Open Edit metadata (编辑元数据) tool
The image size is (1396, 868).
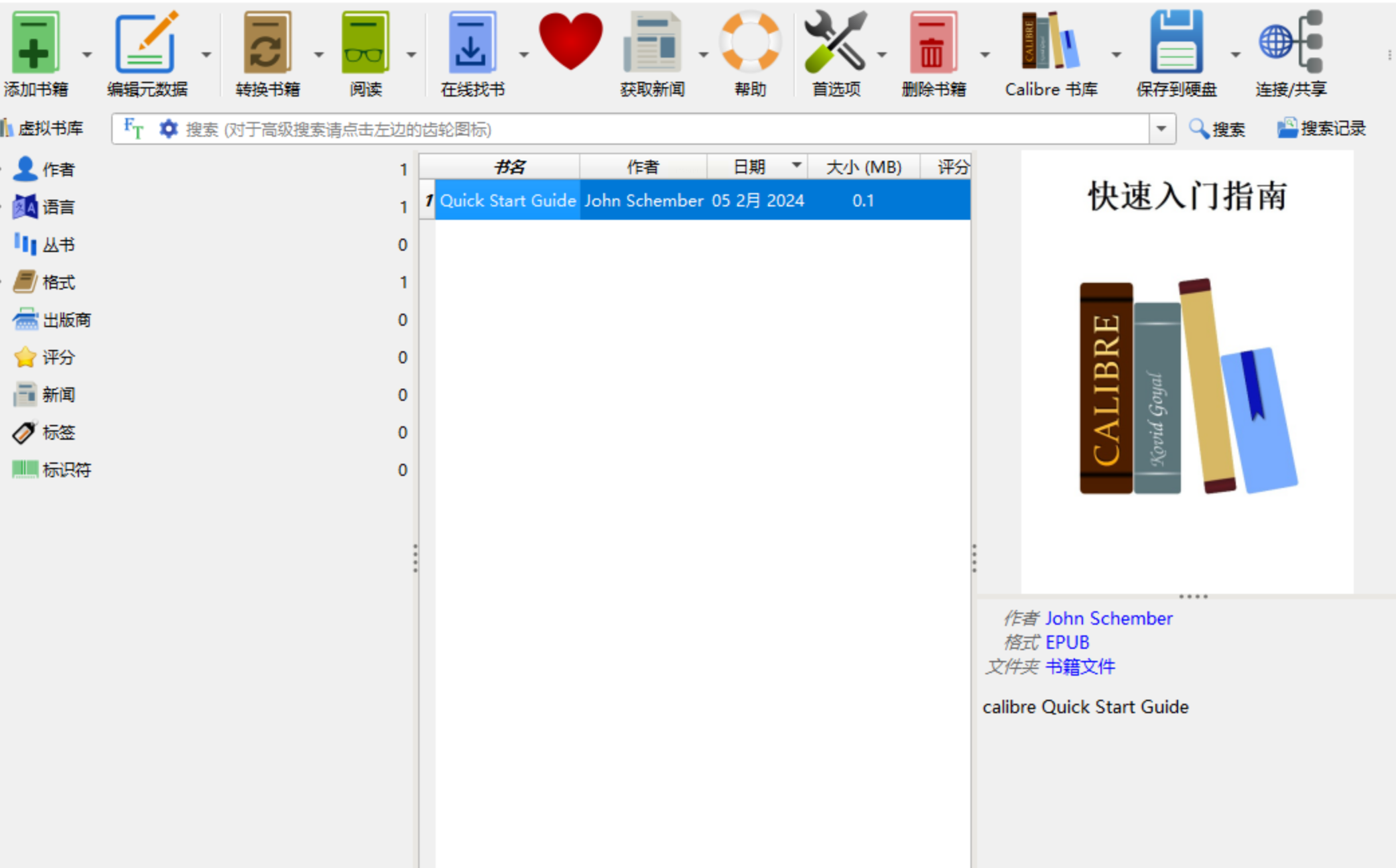[x=147, y=43]
